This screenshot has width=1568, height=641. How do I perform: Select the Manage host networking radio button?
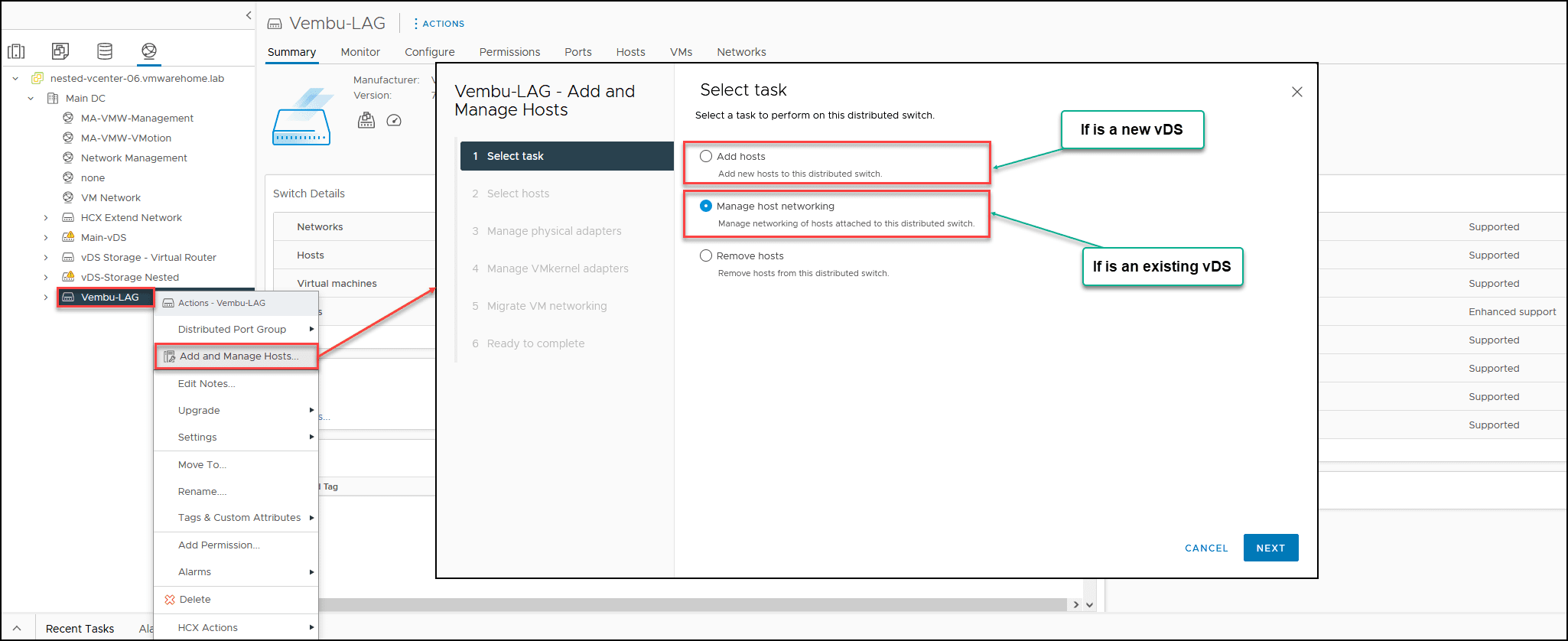(706, 206)
